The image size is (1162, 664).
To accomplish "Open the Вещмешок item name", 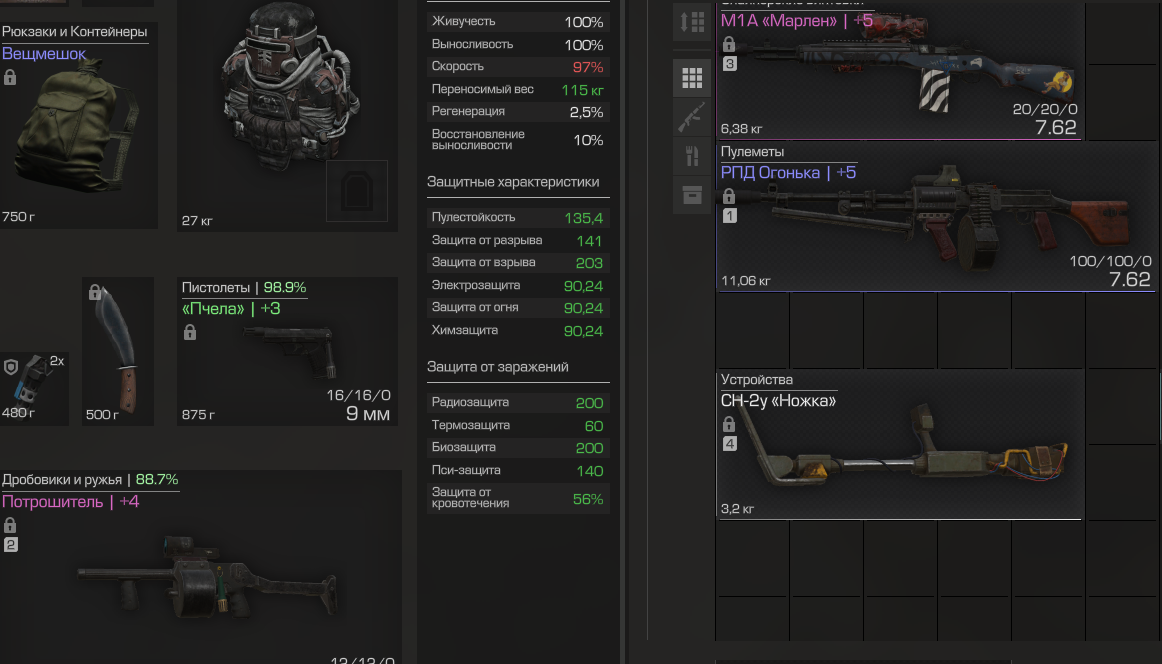I will [44, 53].
